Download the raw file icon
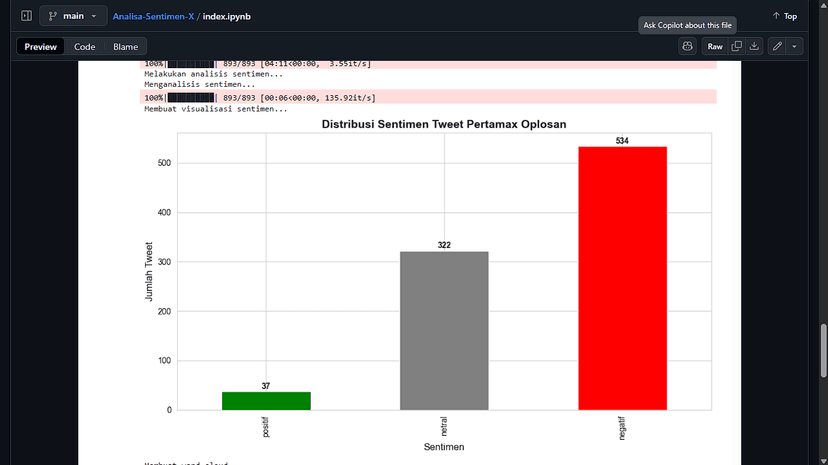This screenshot has height=465, width=828. coord(754,46)
